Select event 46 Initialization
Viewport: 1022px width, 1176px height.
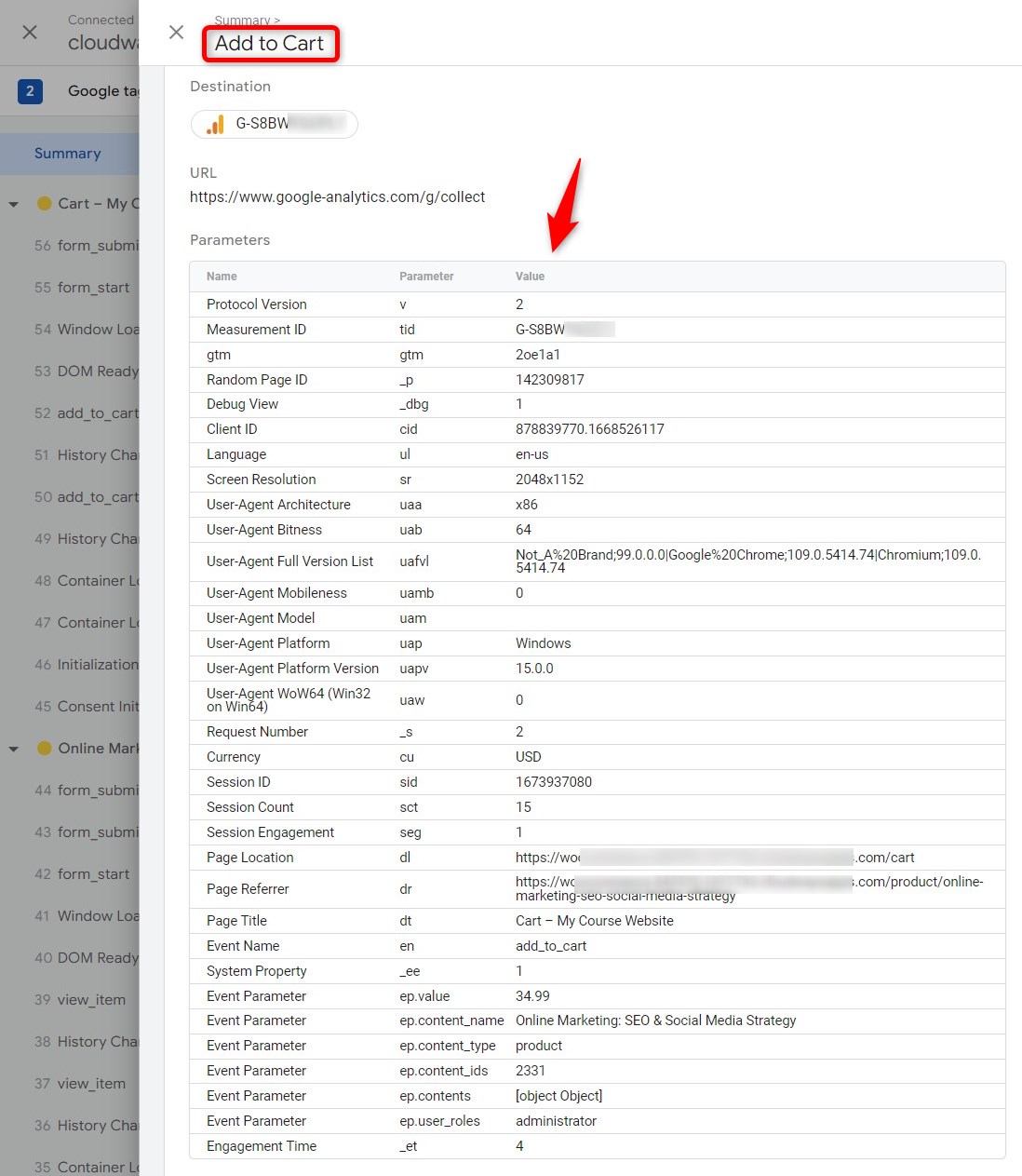click(86, 665)
